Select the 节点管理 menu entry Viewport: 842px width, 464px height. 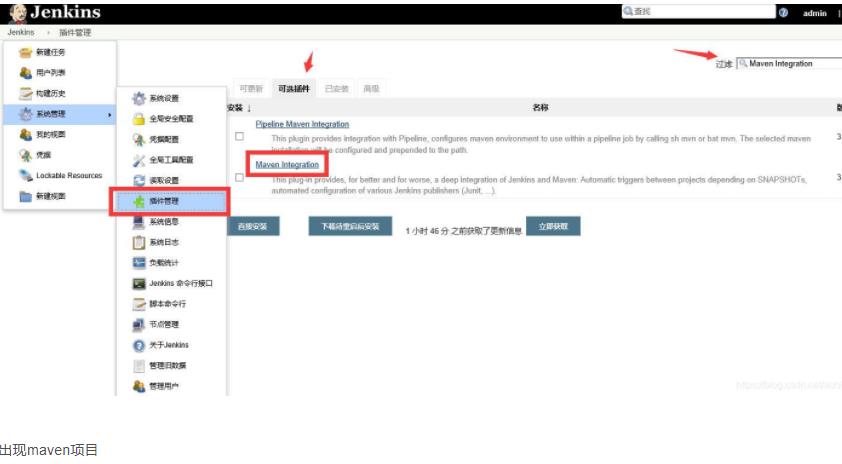[x=164, y=324]
